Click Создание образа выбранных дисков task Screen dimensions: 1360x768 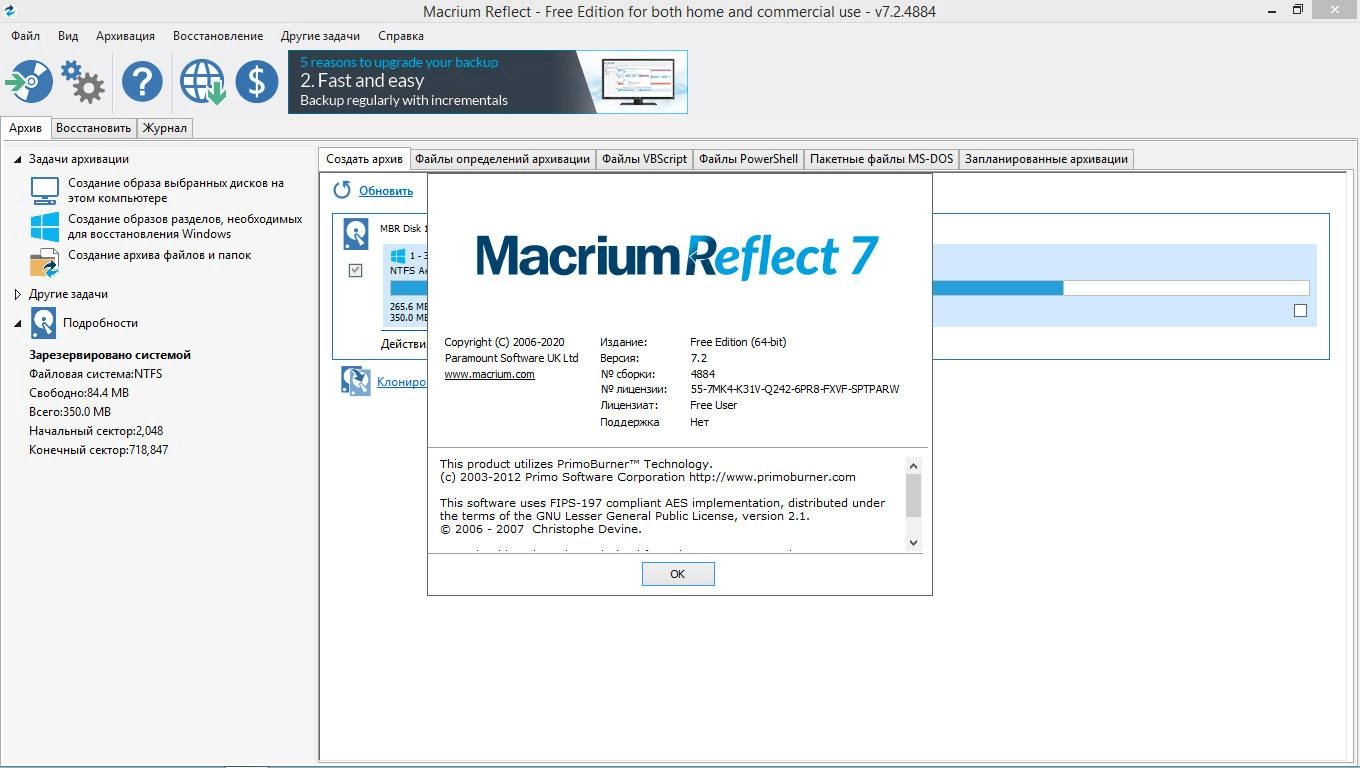click(176, 190)
